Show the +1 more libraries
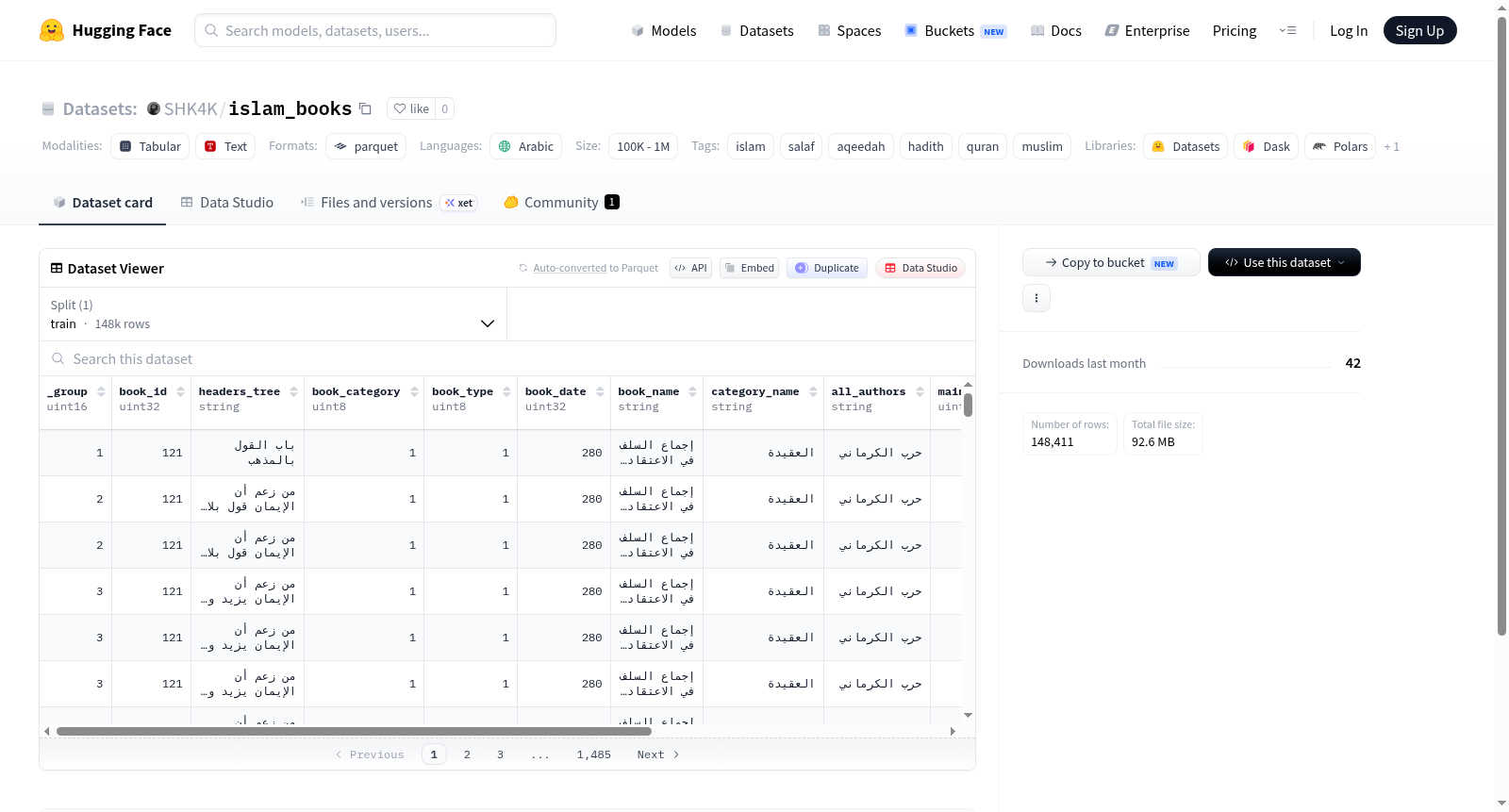The image size is (1509, 812). pos(1391,146)
